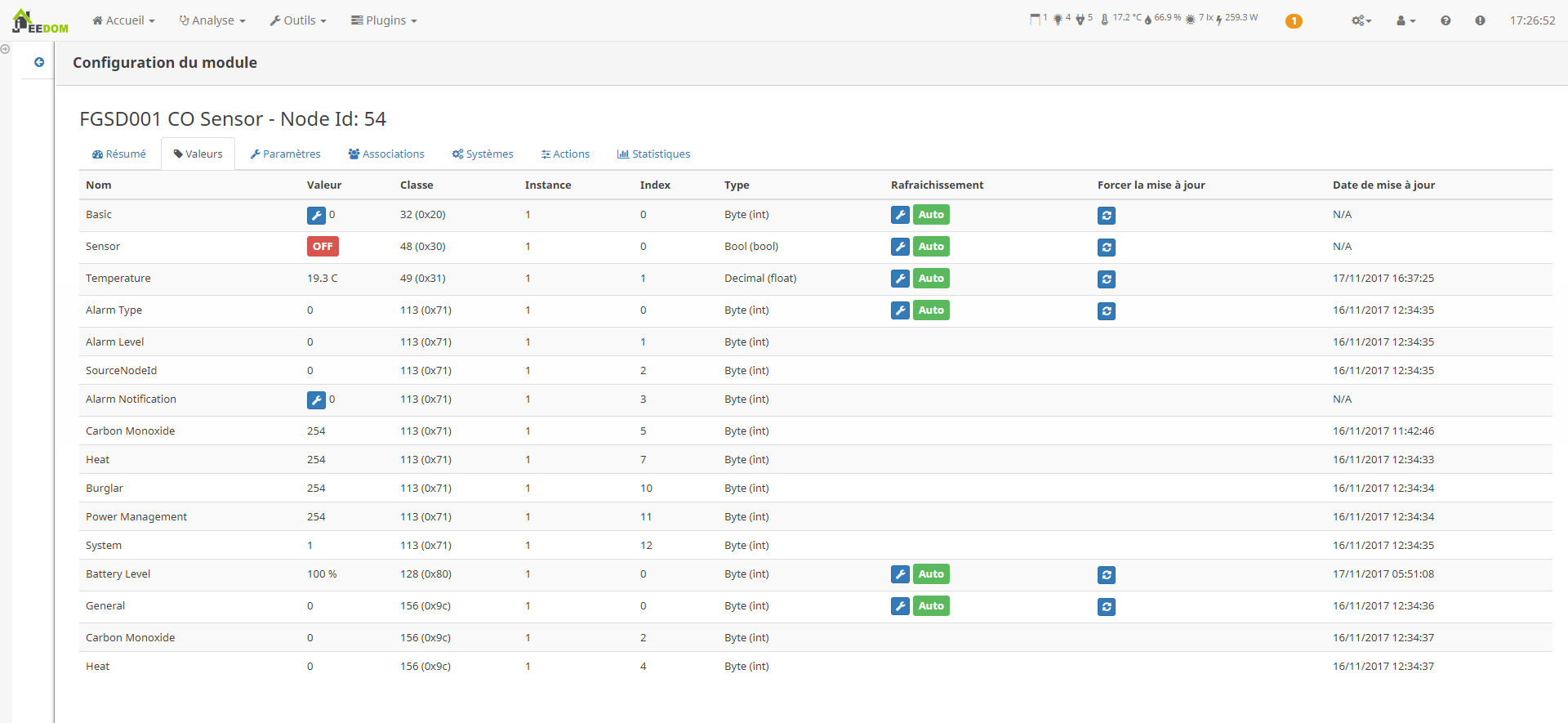Click the power outlet count summary
The image size is (1568, 723).
pos(1084,18)
